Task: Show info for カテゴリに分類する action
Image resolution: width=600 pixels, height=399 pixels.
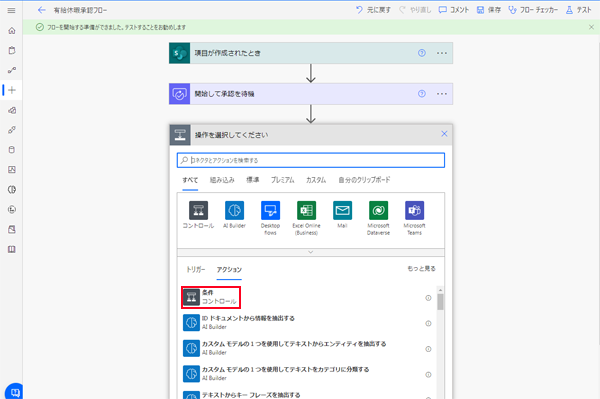Action: click(x=428, y=375)
